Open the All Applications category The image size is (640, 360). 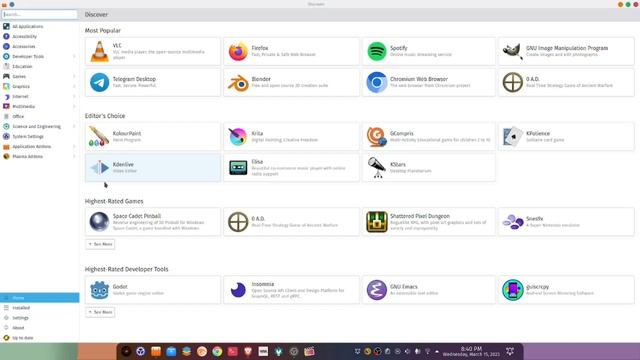40,27
